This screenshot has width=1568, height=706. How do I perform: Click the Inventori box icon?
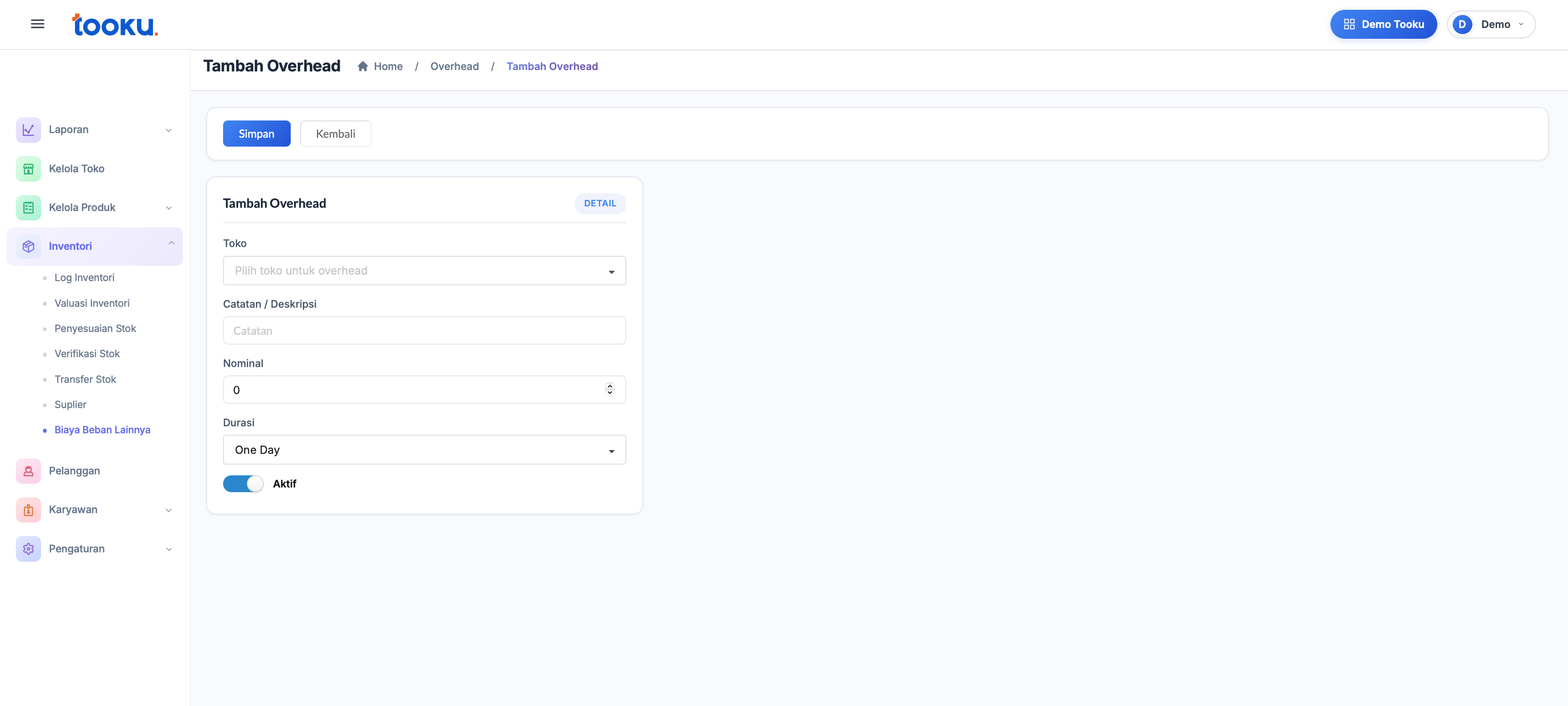(x=28, y=247)
